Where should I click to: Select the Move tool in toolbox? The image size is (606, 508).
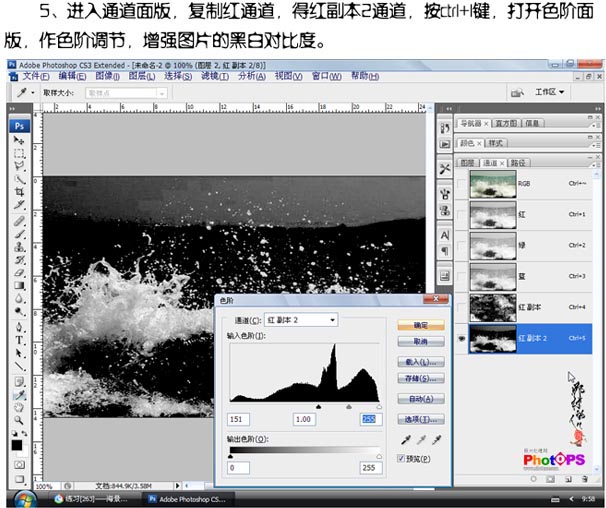click(19, 141)
